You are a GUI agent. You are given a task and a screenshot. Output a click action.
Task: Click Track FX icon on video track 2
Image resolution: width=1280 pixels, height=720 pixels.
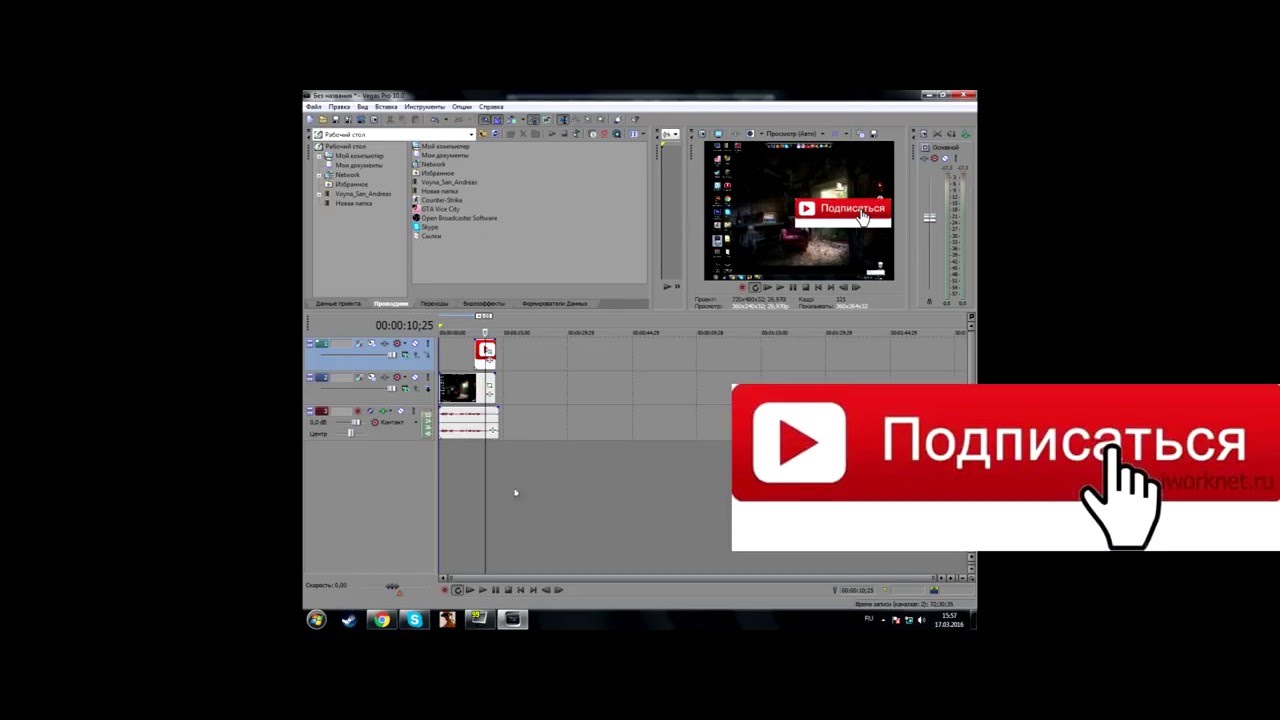point(384,377)
